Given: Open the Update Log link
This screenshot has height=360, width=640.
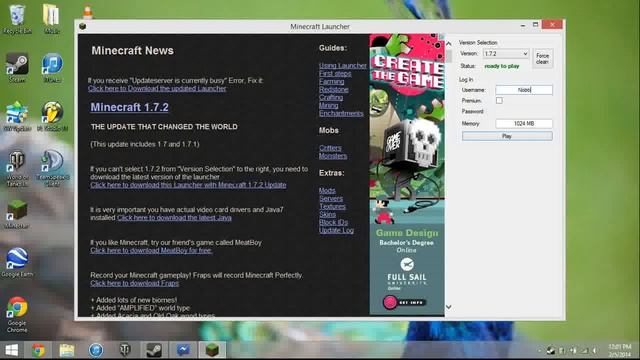Looking at the screenshot, I should coord(336,230).
